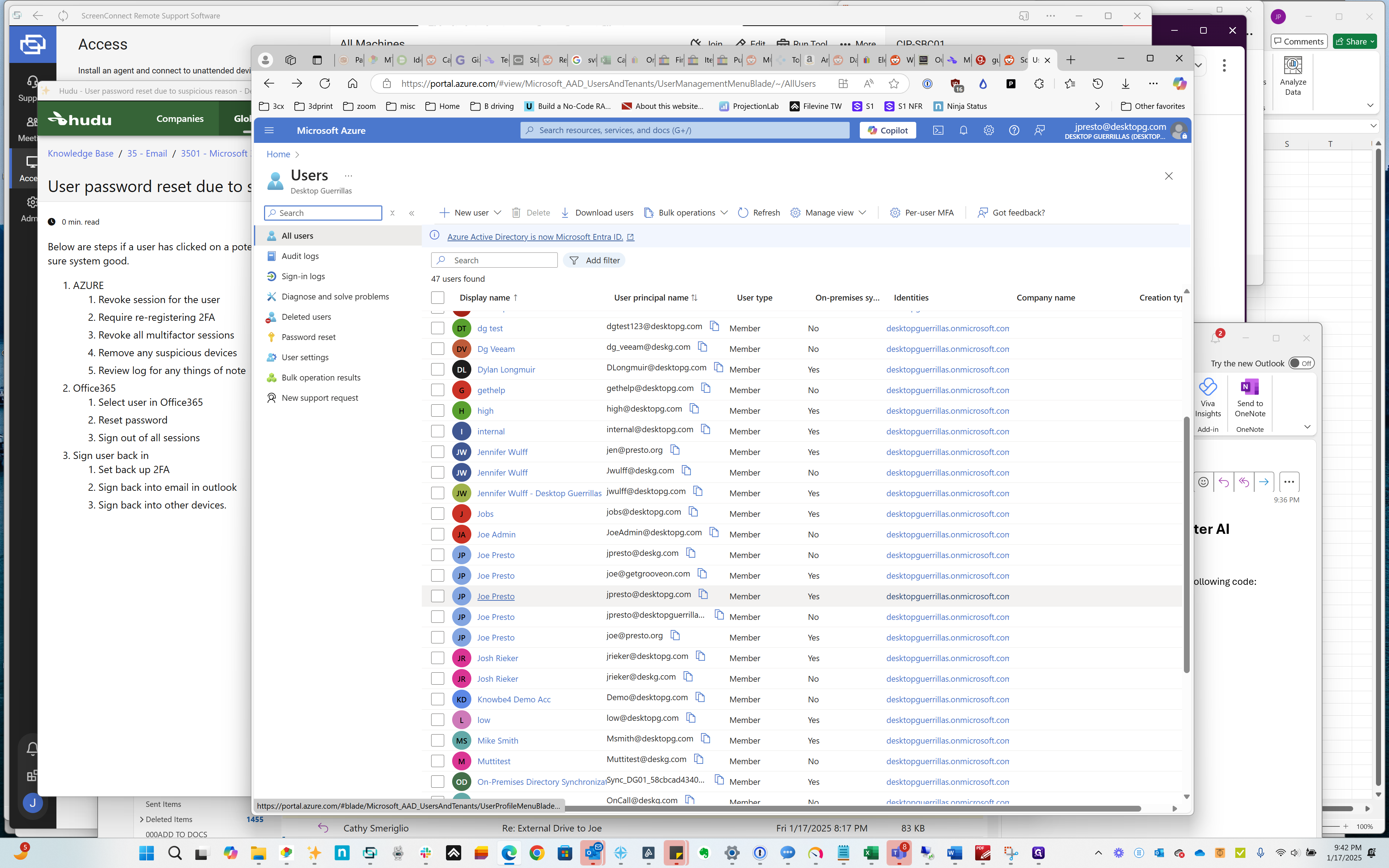The height and width of the screenshot is (868, 1389).
Task: Expand Outlook ribbon chevron
Action: point(1307,426)
